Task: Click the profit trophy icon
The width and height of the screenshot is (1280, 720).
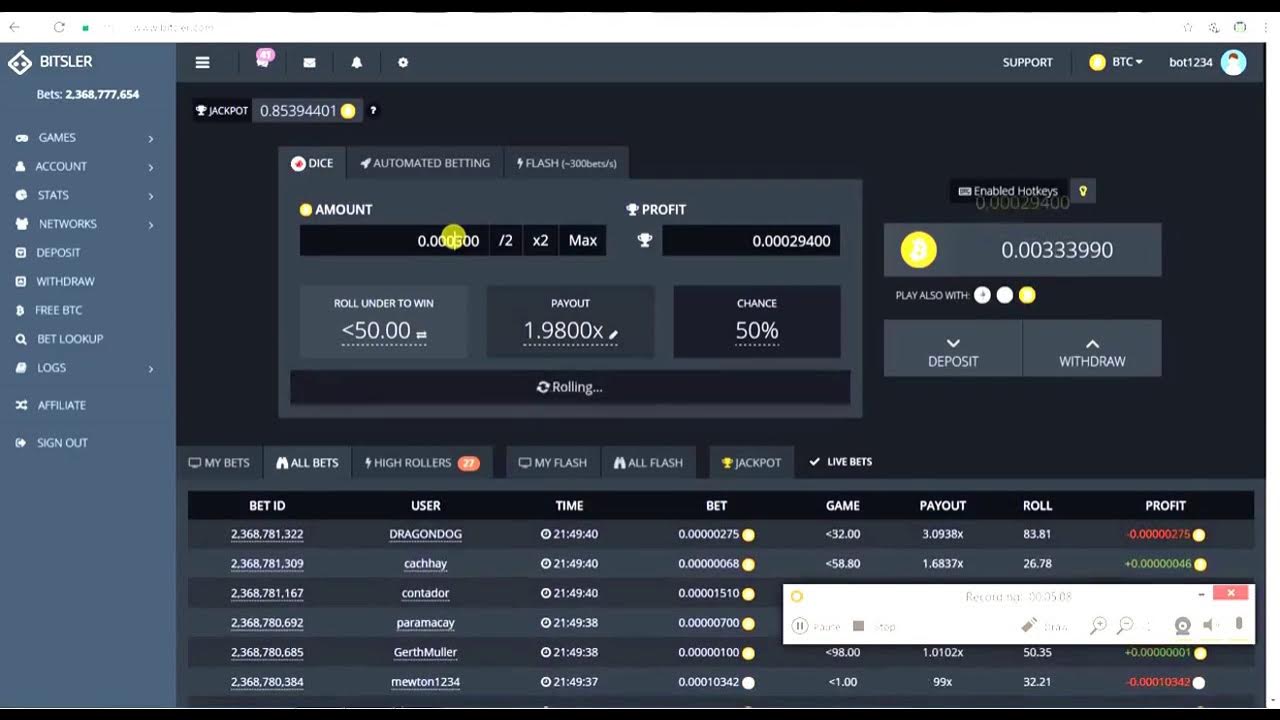Action: point(645,240)
